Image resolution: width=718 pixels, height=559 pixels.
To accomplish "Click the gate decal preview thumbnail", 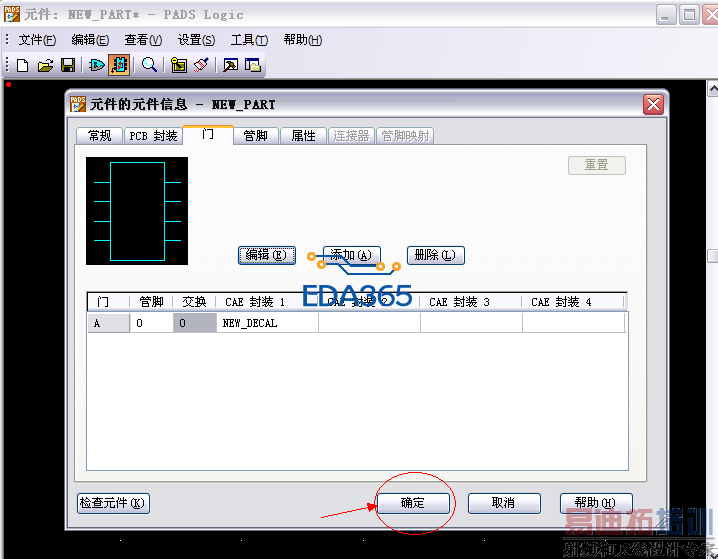I will click(x=137, y=211).
